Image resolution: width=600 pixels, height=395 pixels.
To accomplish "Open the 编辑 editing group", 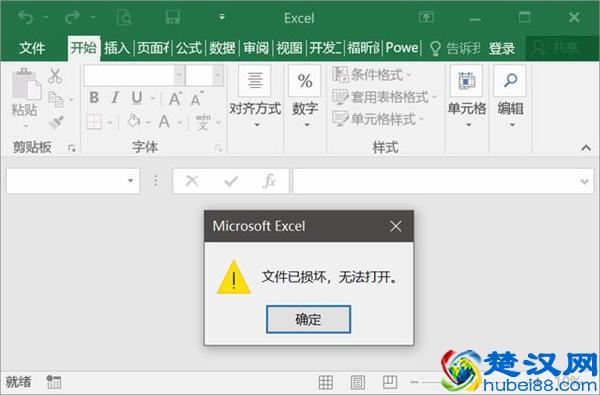I will (510, 96).
